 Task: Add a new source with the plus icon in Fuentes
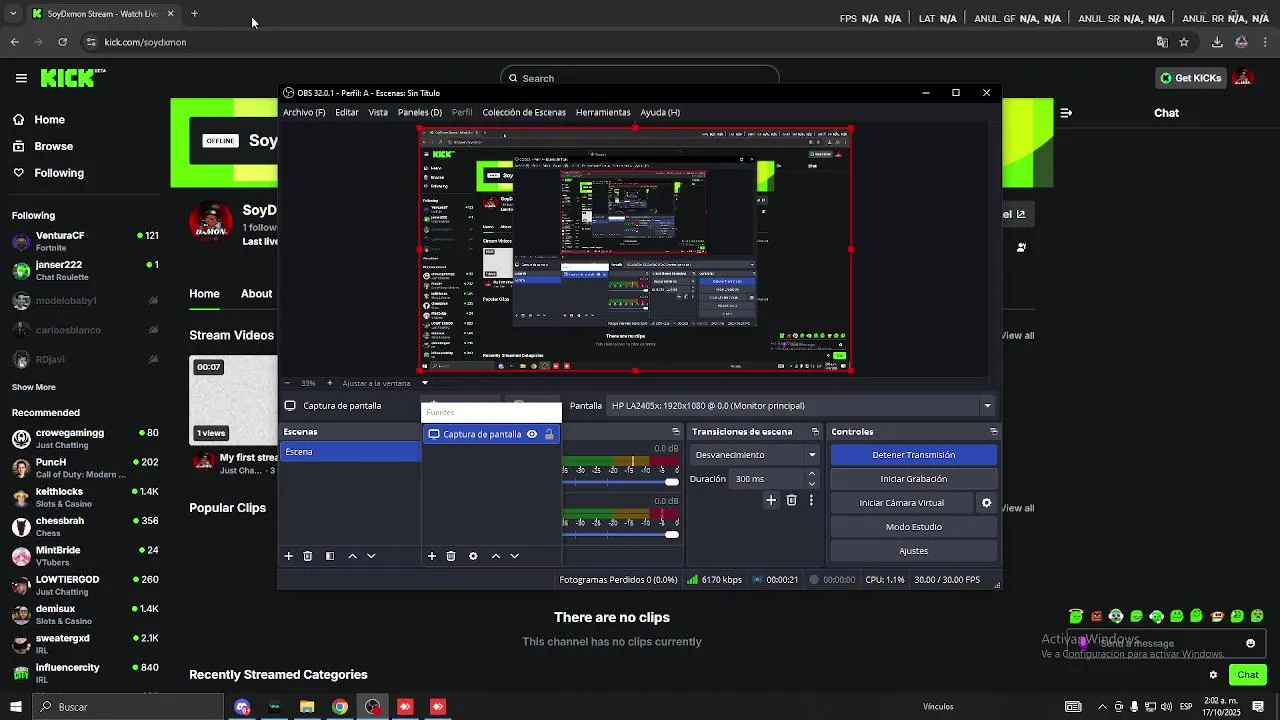tap(432, 556)
